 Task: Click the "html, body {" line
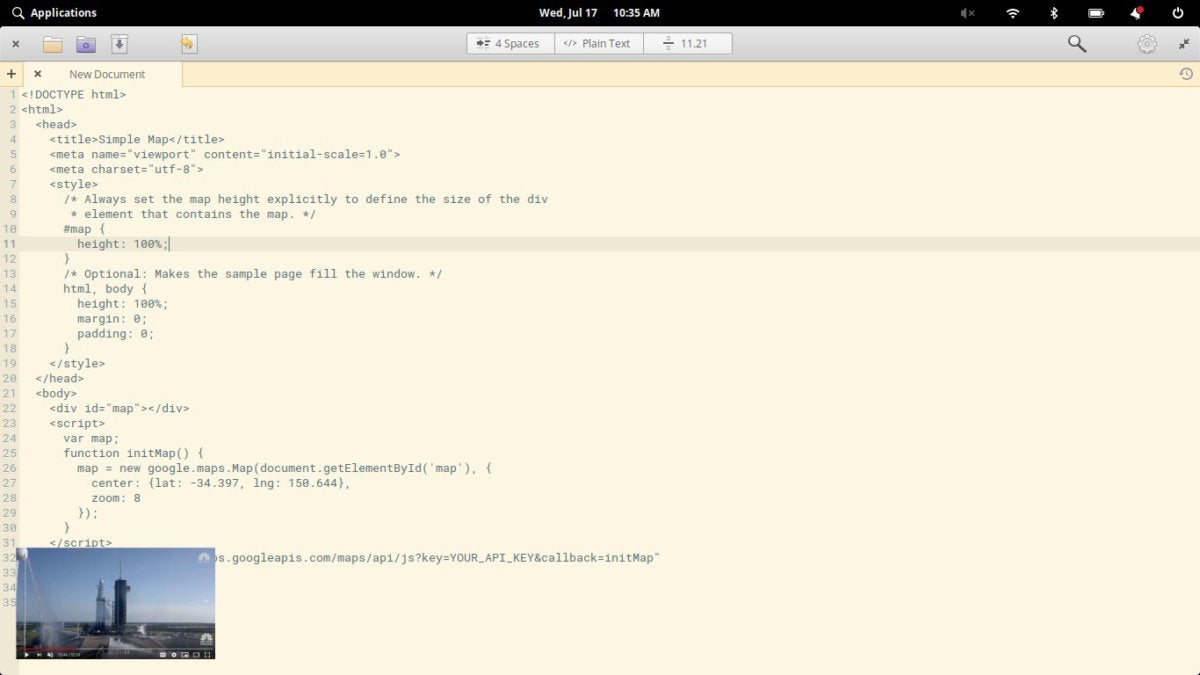tap(105, 289)
